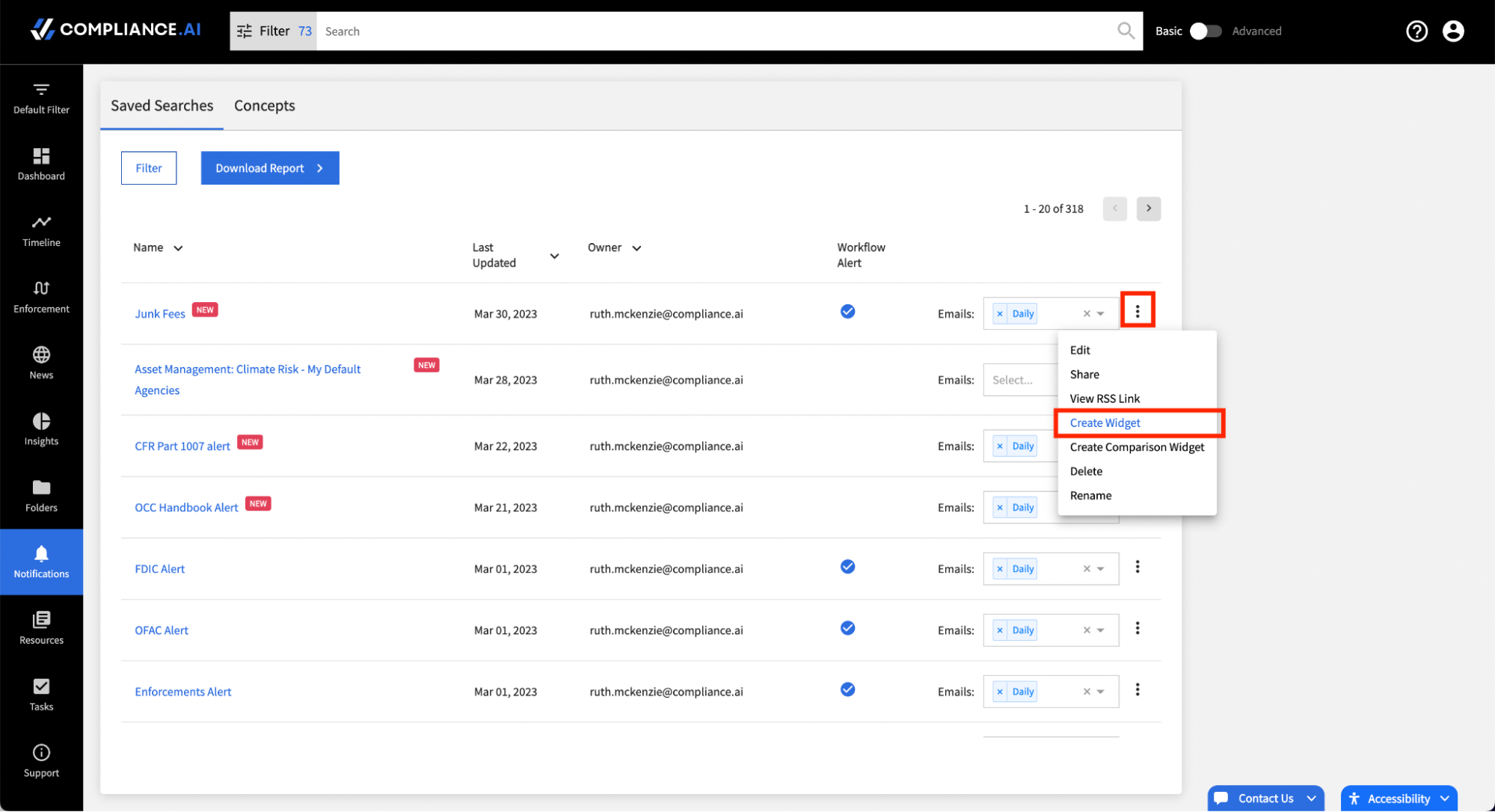Toggle workflow alert check for FDIC Alert
Image resolution: width=1495 pixels, height=812 pixels.
click(847, 567)
